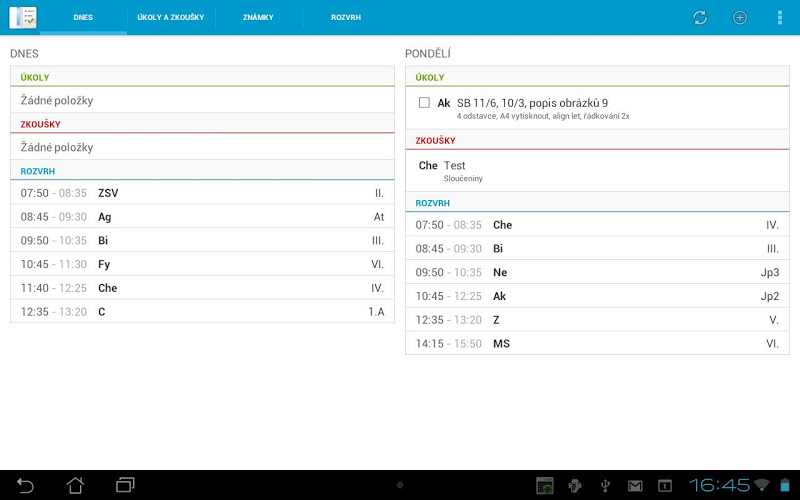The width and height of the screenshot is (800, 500).
Task: Open the Z lesson at 12:35
Action: point(597,320)
